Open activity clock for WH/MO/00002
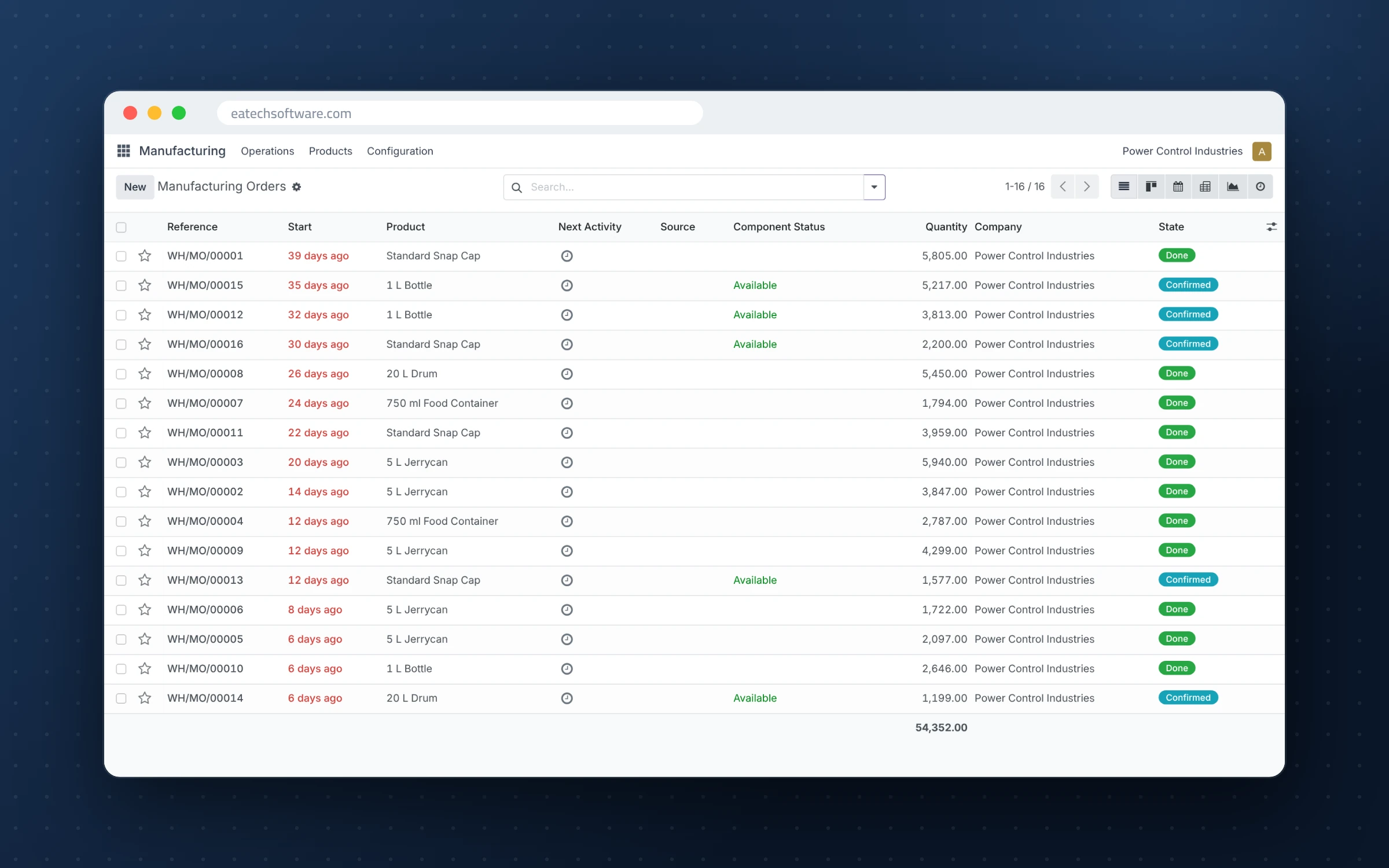Screen dimensions: 1389x868 coord(567,492)
